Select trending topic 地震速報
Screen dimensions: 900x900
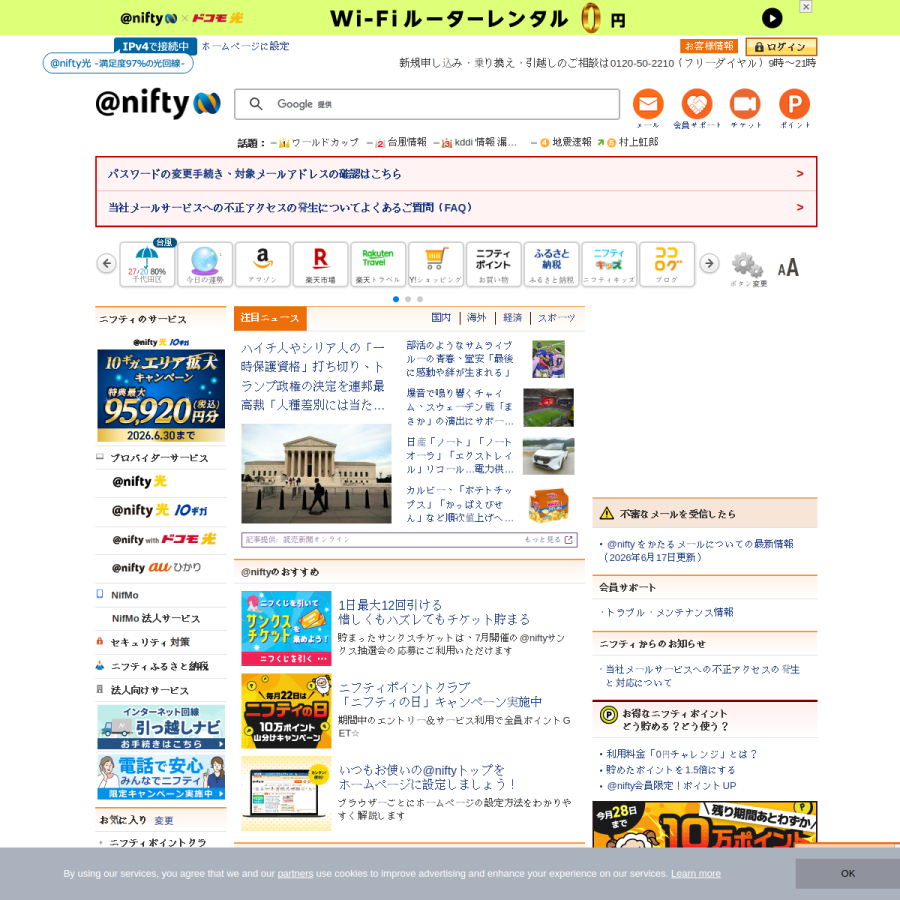click(572, 142)
